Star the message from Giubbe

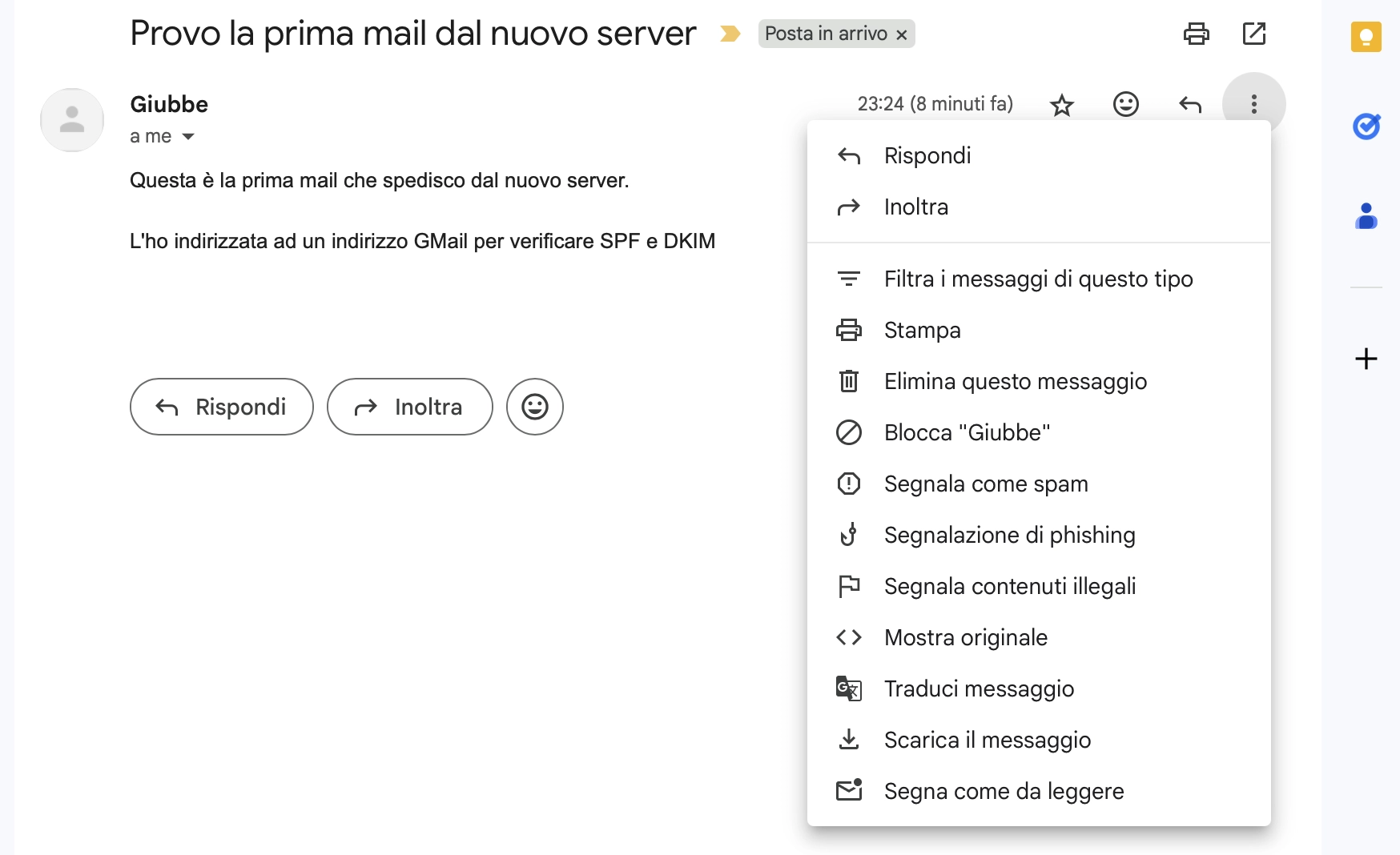pos(1062,105)
